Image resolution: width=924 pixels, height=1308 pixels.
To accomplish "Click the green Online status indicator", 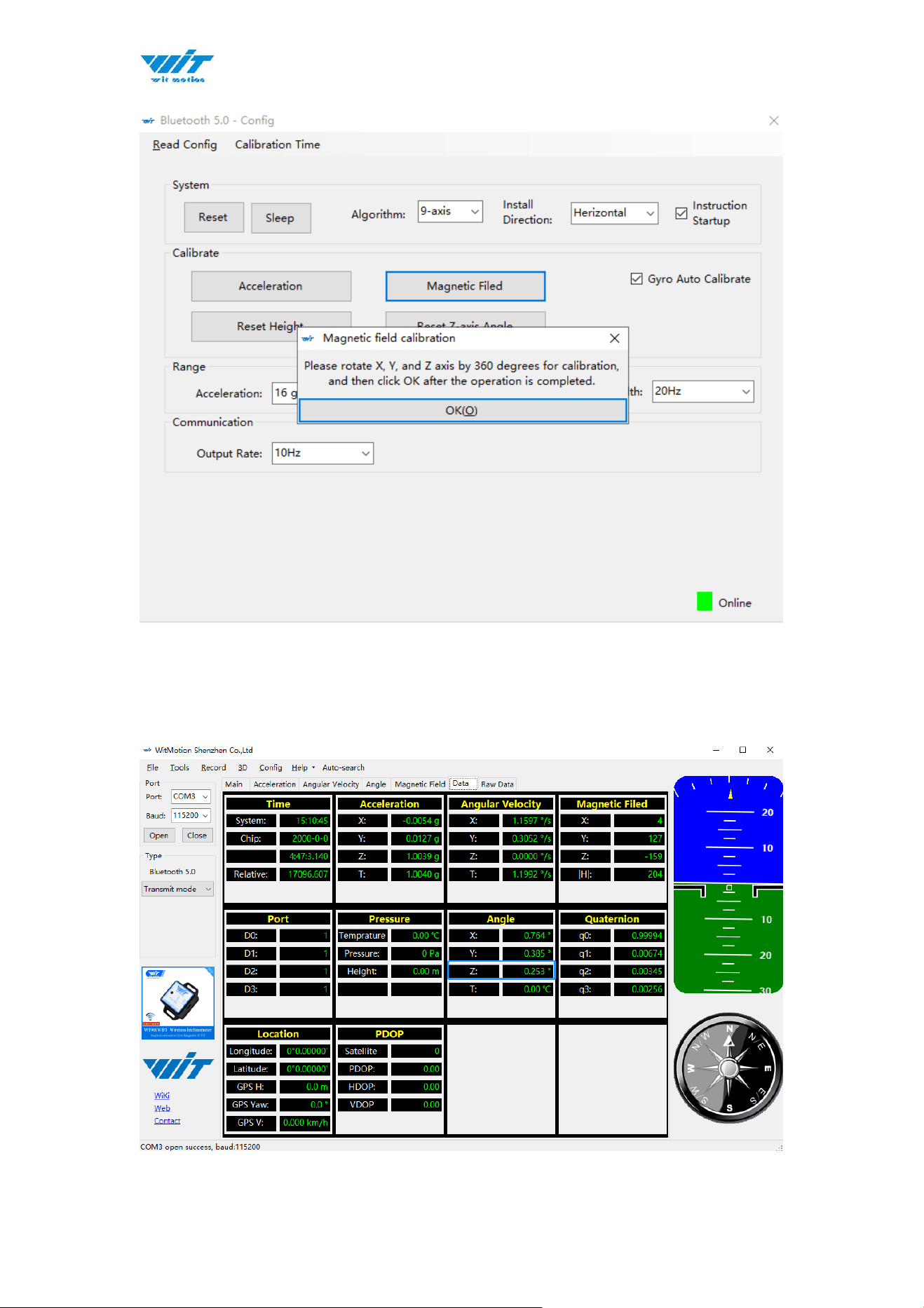I will pyautogui.click(x=705, y=601).
